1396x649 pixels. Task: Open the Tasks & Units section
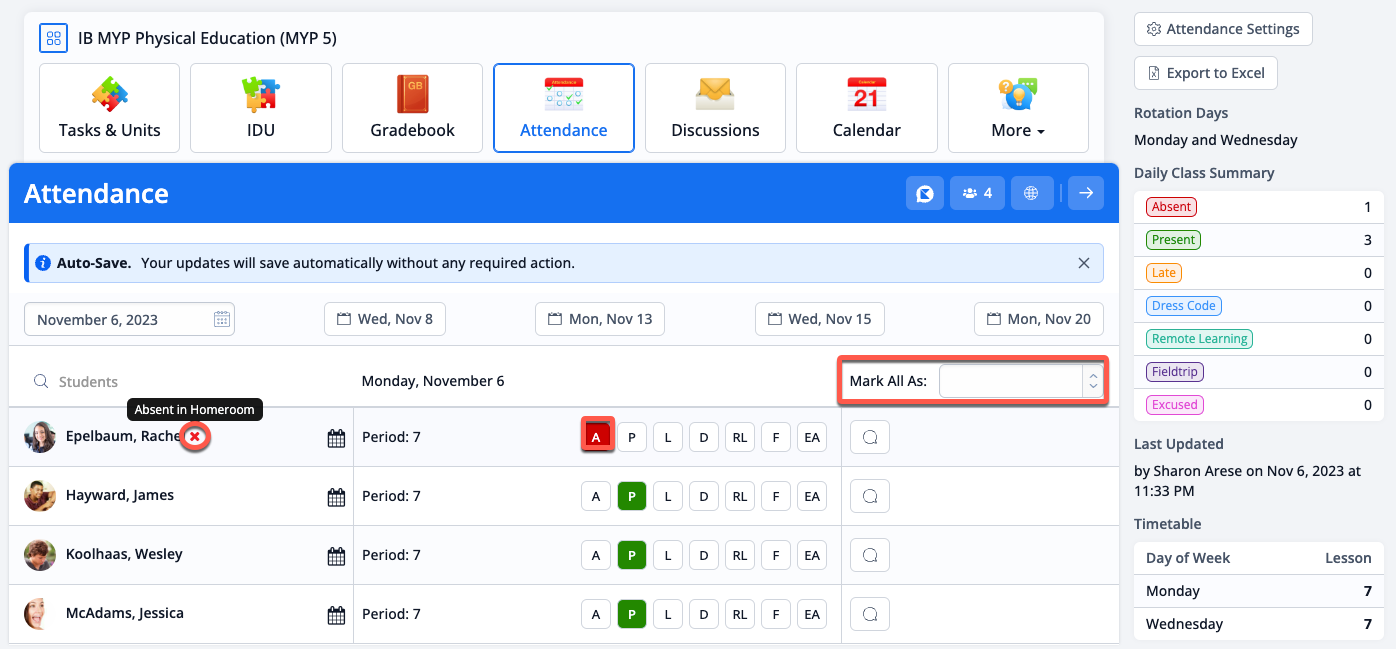coord(109,108)
